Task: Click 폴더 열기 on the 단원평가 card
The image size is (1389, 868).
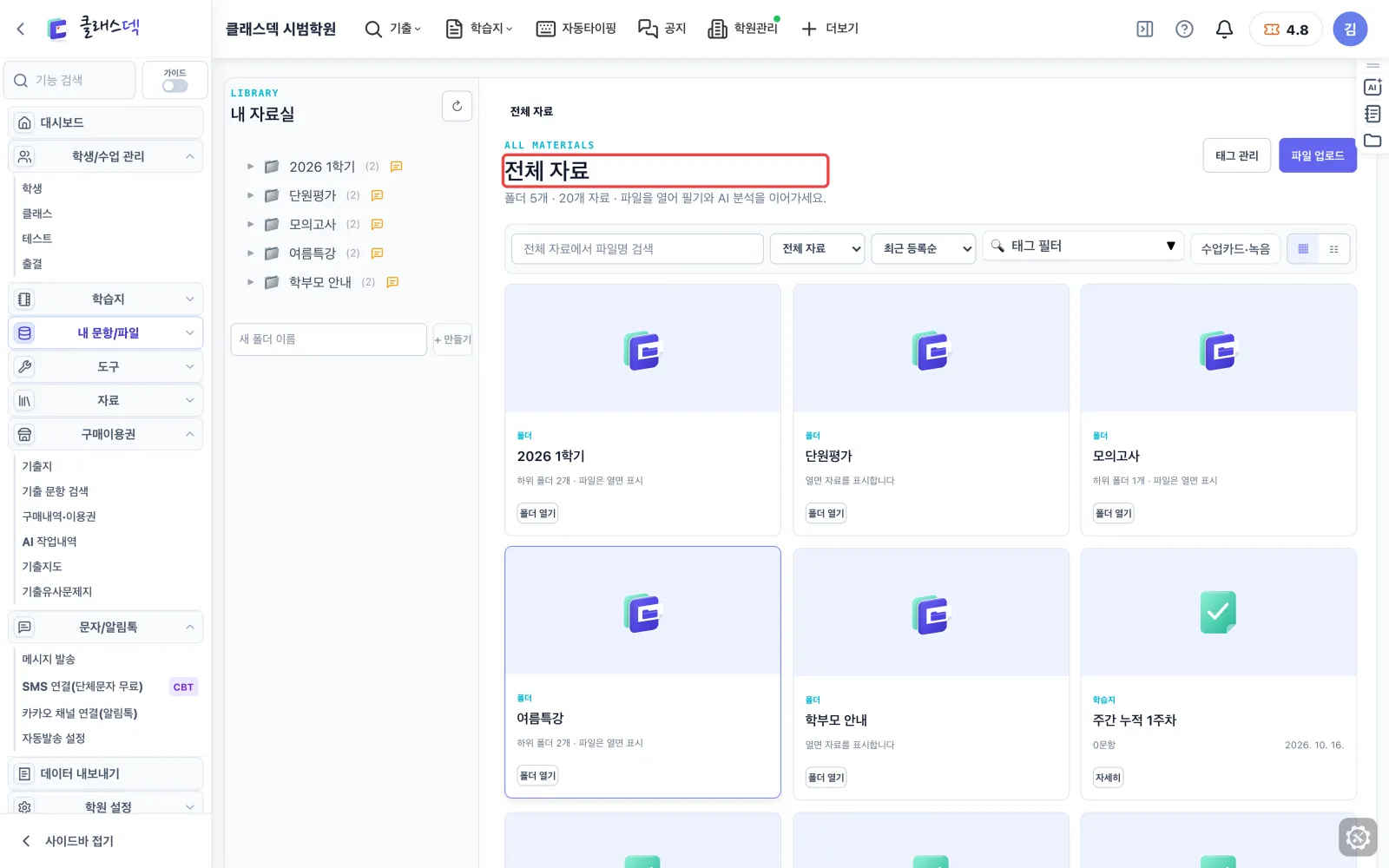Action: [x=826, y=514]
